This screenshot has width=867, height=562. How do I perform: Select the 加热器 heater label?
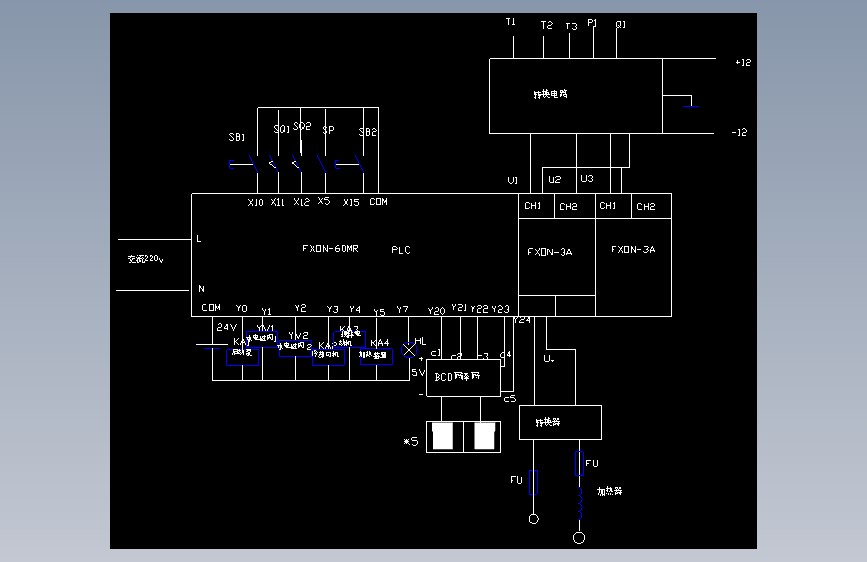click(x=610, y=491)
